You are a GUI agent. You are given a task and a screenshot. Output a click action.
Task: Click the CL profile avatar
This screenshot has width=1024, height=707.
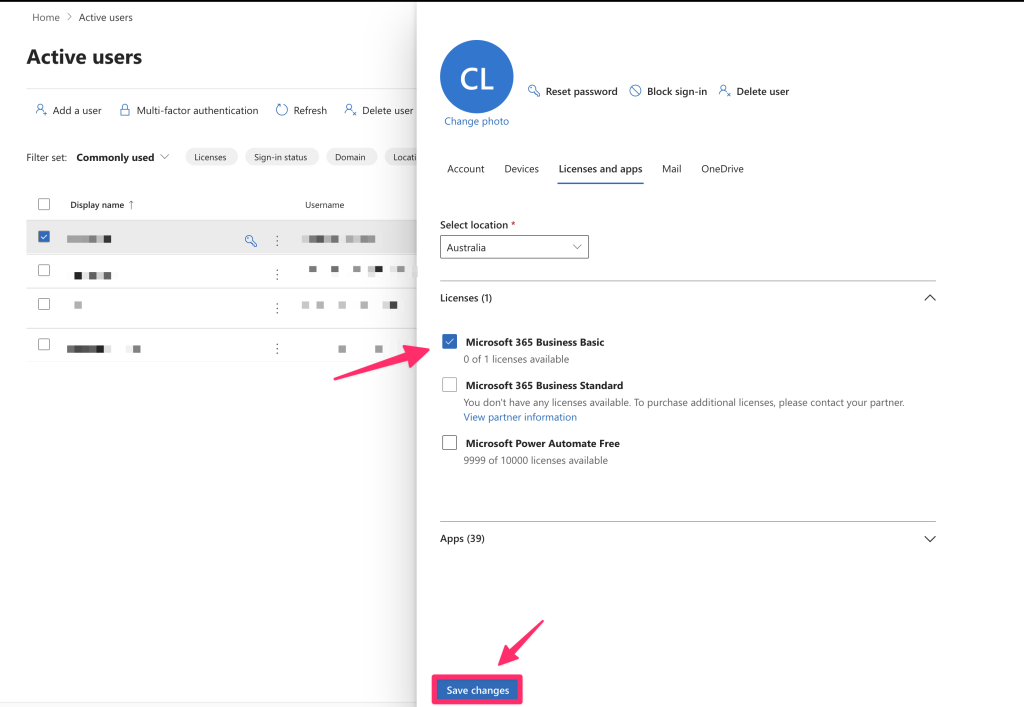[477, 77]
